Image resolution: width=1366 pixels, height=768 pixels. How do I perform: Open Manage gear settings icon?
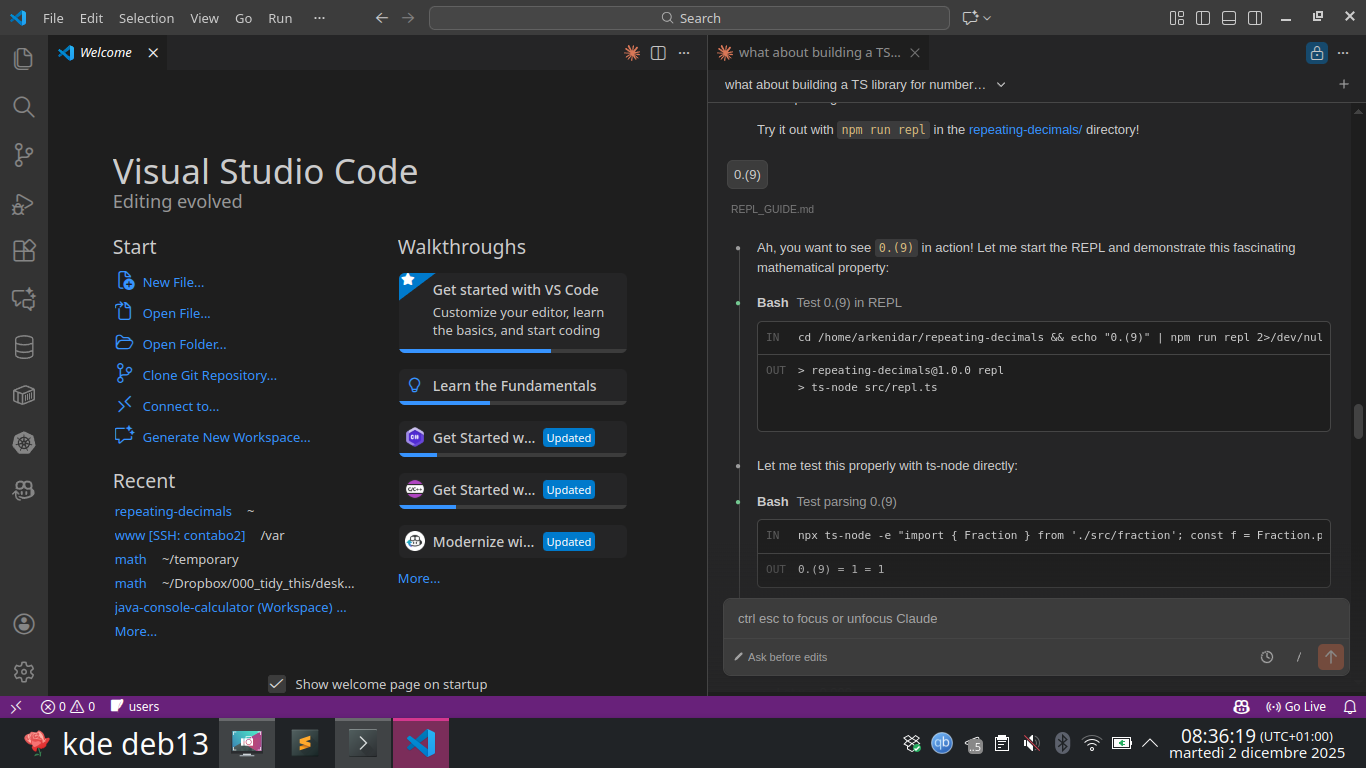tap(24, 671)
